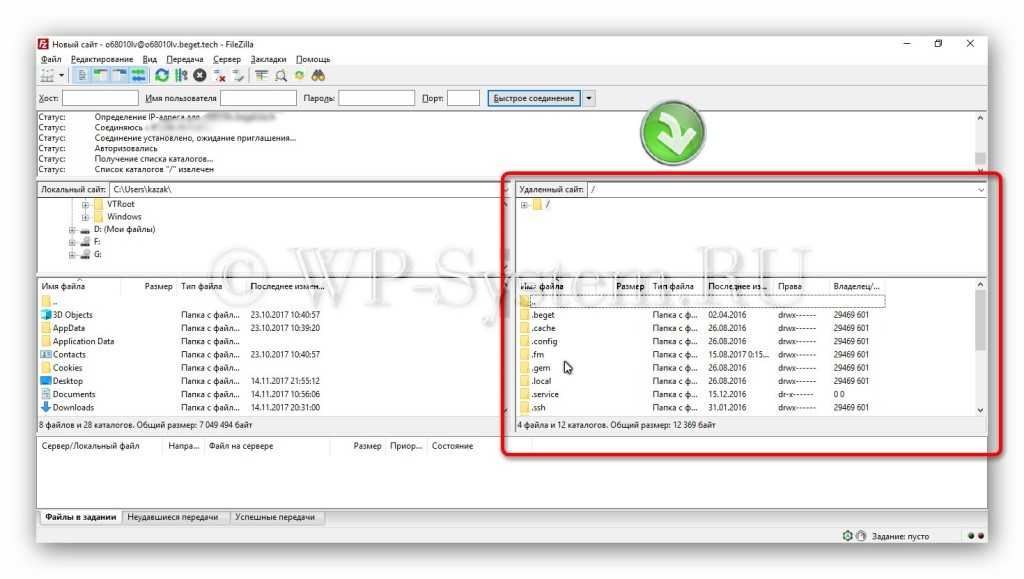Toggle transfer queue display icon

[x=138, y=75]
